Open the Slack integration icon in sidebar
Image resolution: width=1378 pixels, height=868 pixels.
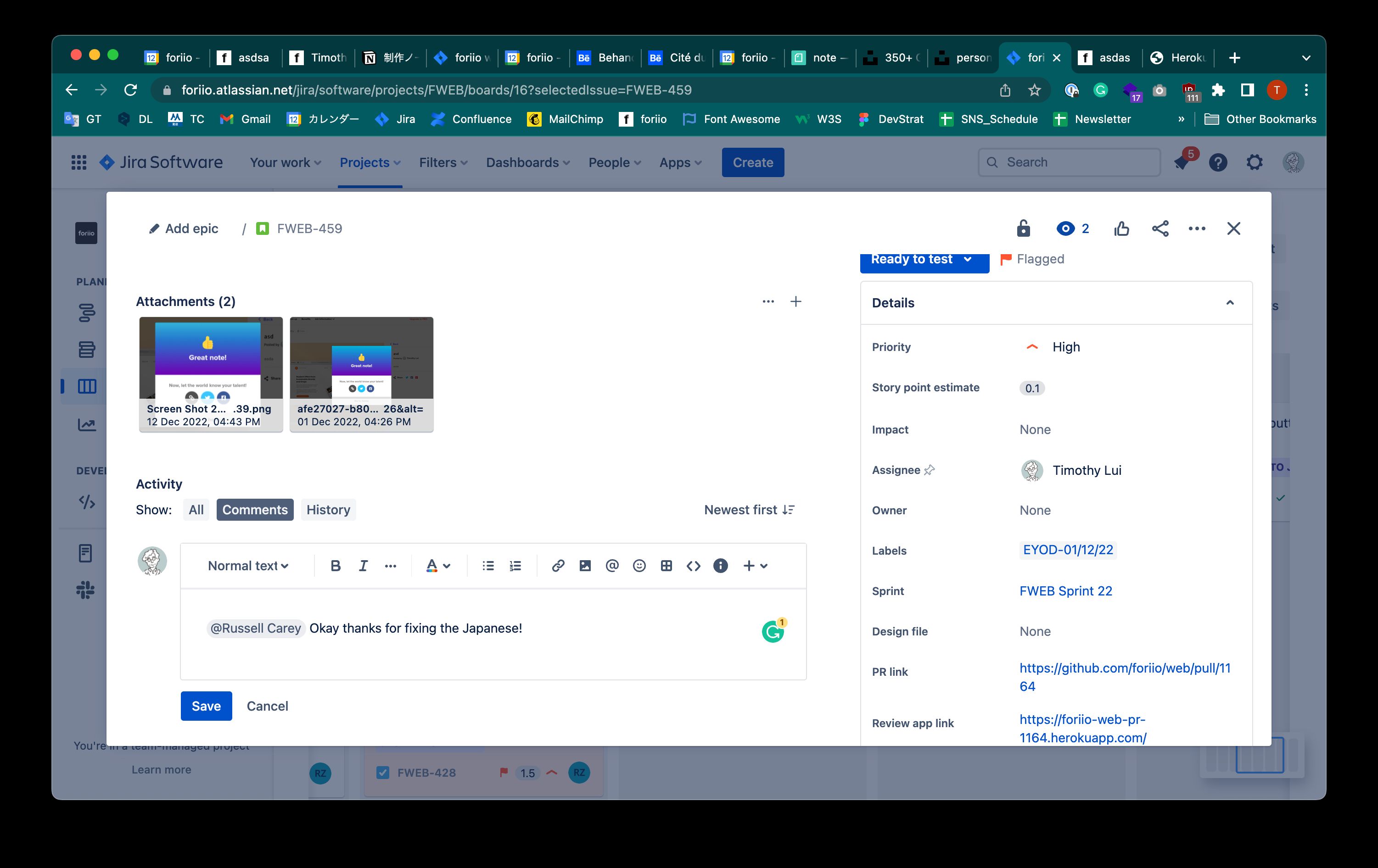[86, 590]
